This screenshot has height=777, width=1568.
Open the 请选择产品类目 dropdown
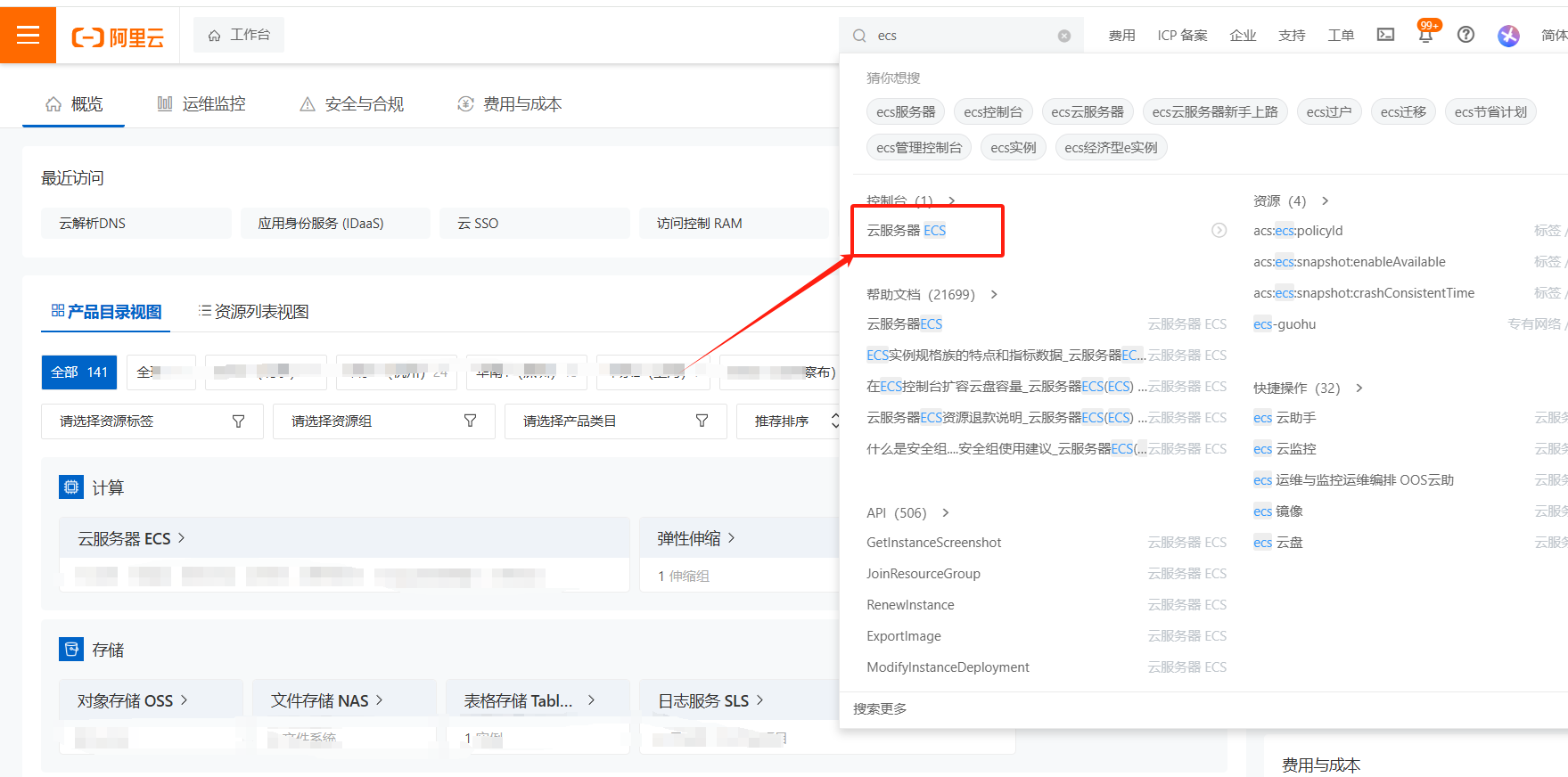pos(616,421)
